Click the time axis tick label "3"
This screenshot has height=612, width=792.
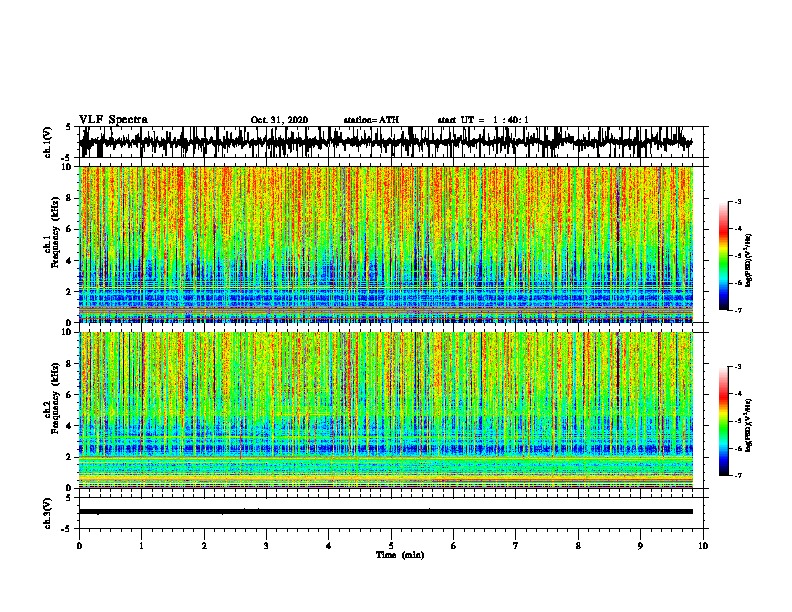[266, 546]
